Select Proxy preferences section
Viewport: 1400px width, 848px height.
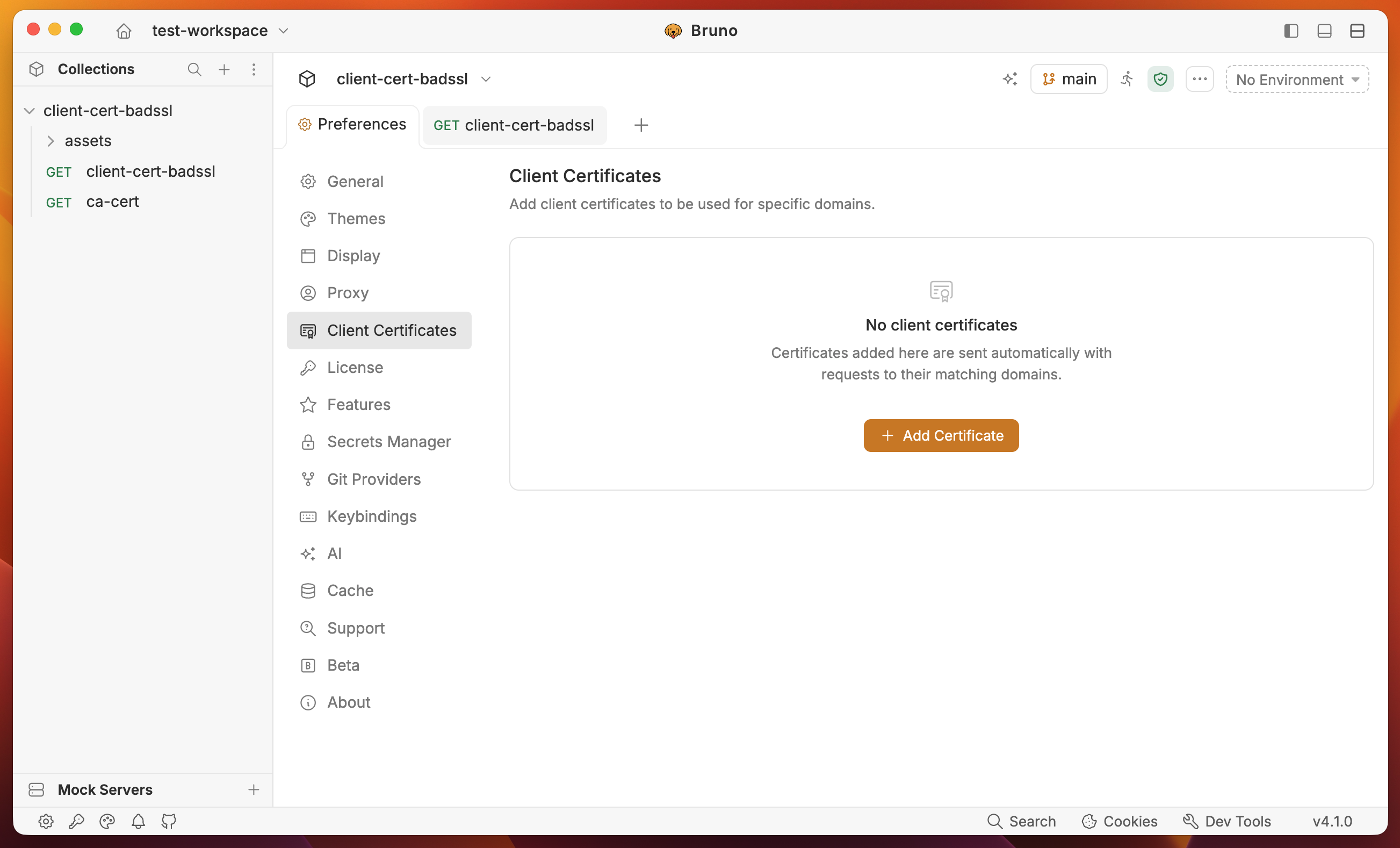[x=379, y=293]
